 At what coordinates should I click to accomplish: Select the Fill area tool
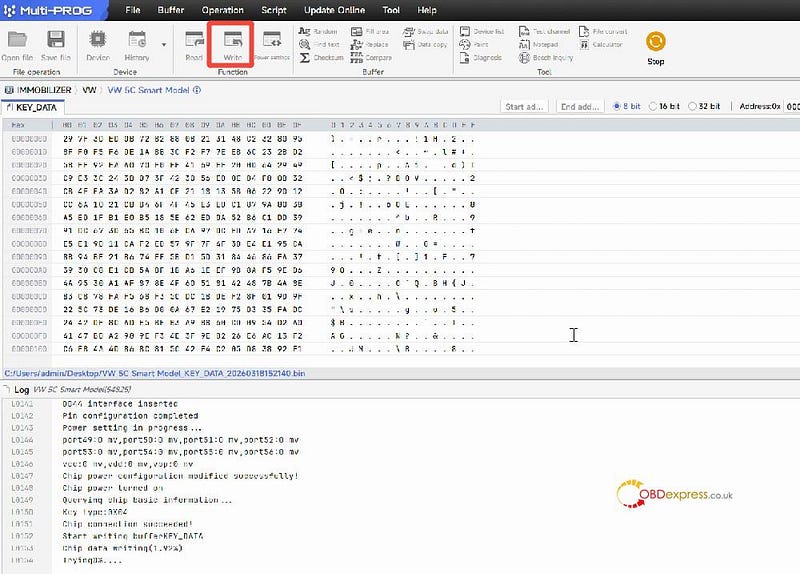coord(370,32)
